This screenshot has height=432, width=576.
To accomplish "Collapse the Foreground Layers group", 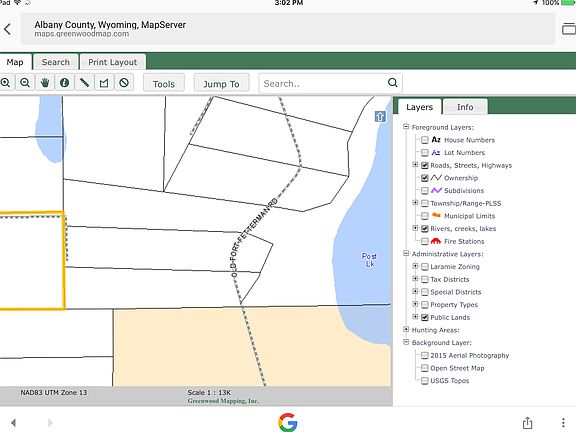I will coord(406,127).
